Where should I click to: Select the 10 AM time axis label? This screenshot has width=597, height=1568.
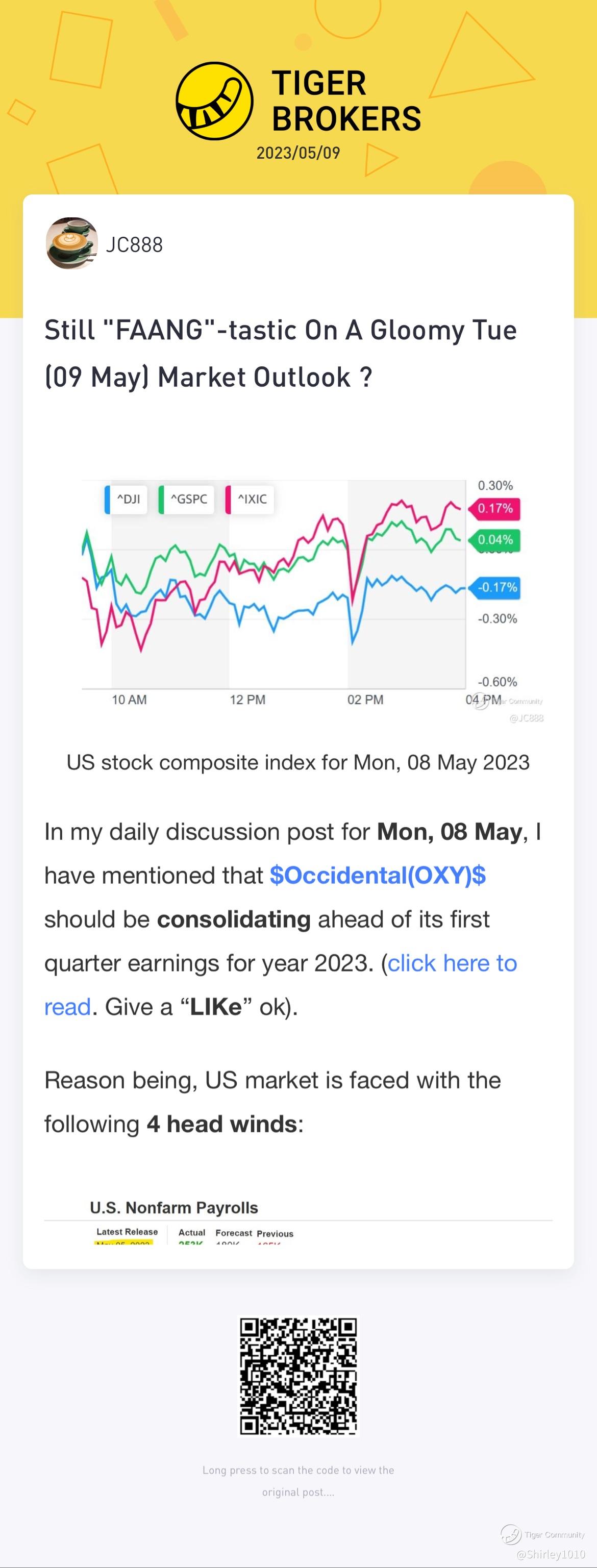click(129, 700)
